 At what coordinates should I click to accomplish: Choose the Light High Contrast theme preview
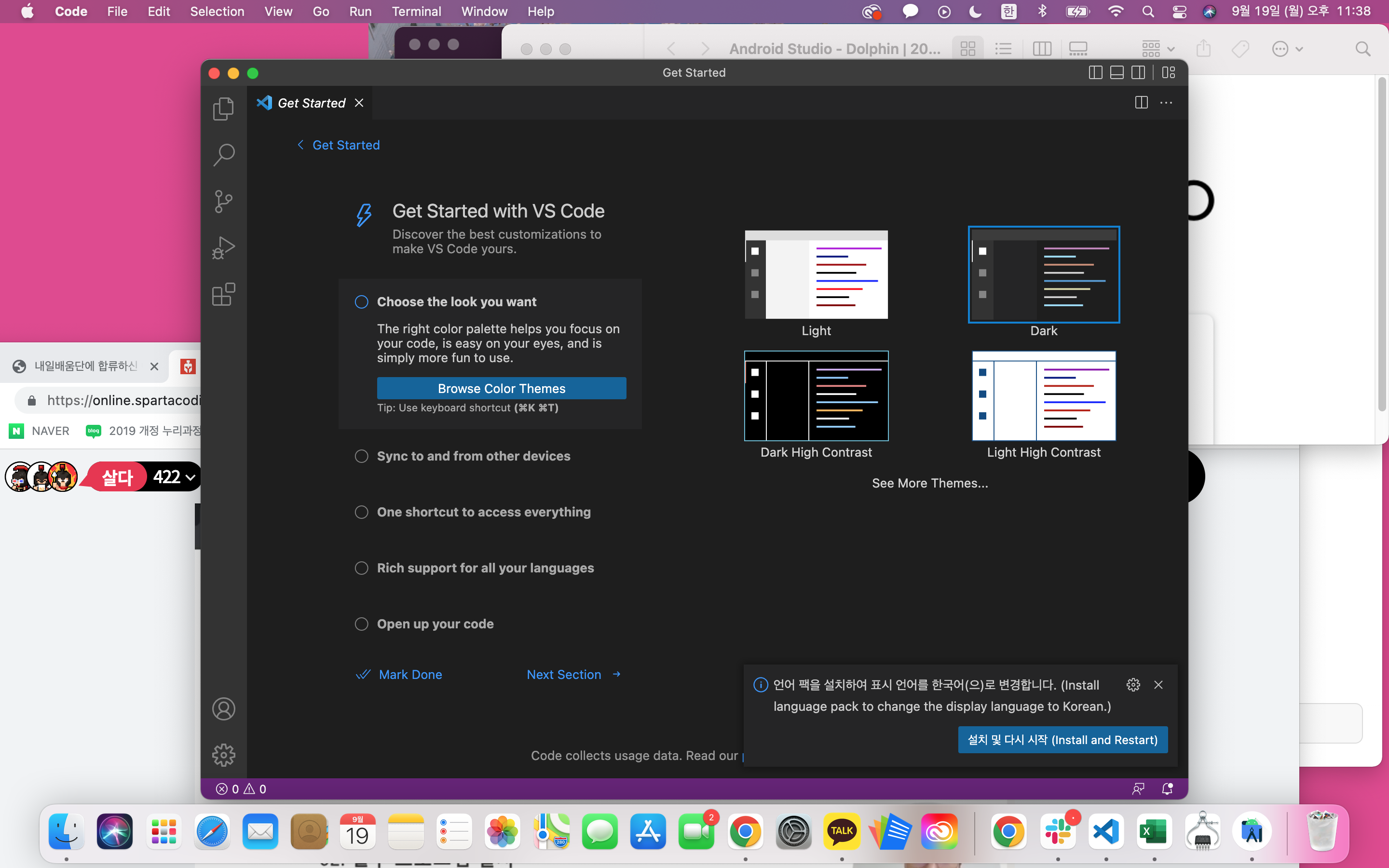point(1044,396)
